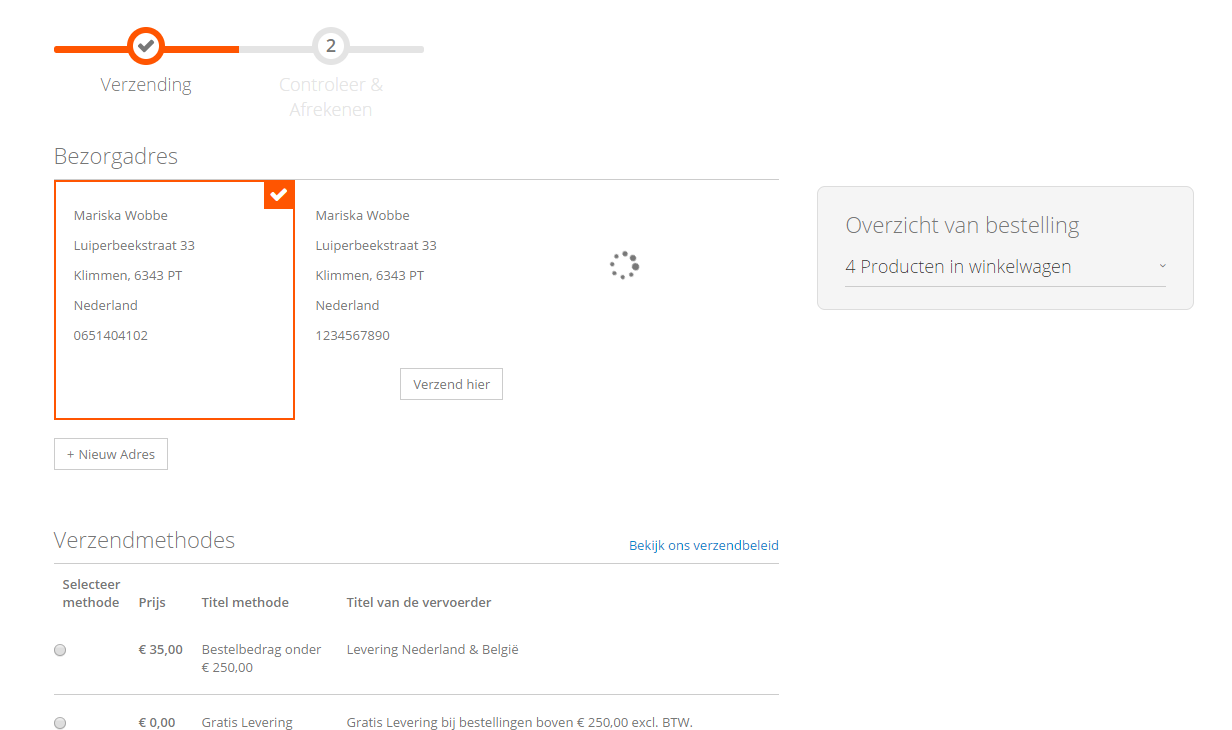This screenshot has width=1232, height=730.
Task: Click the Verzending step label
Action: [x=146, y=85]
